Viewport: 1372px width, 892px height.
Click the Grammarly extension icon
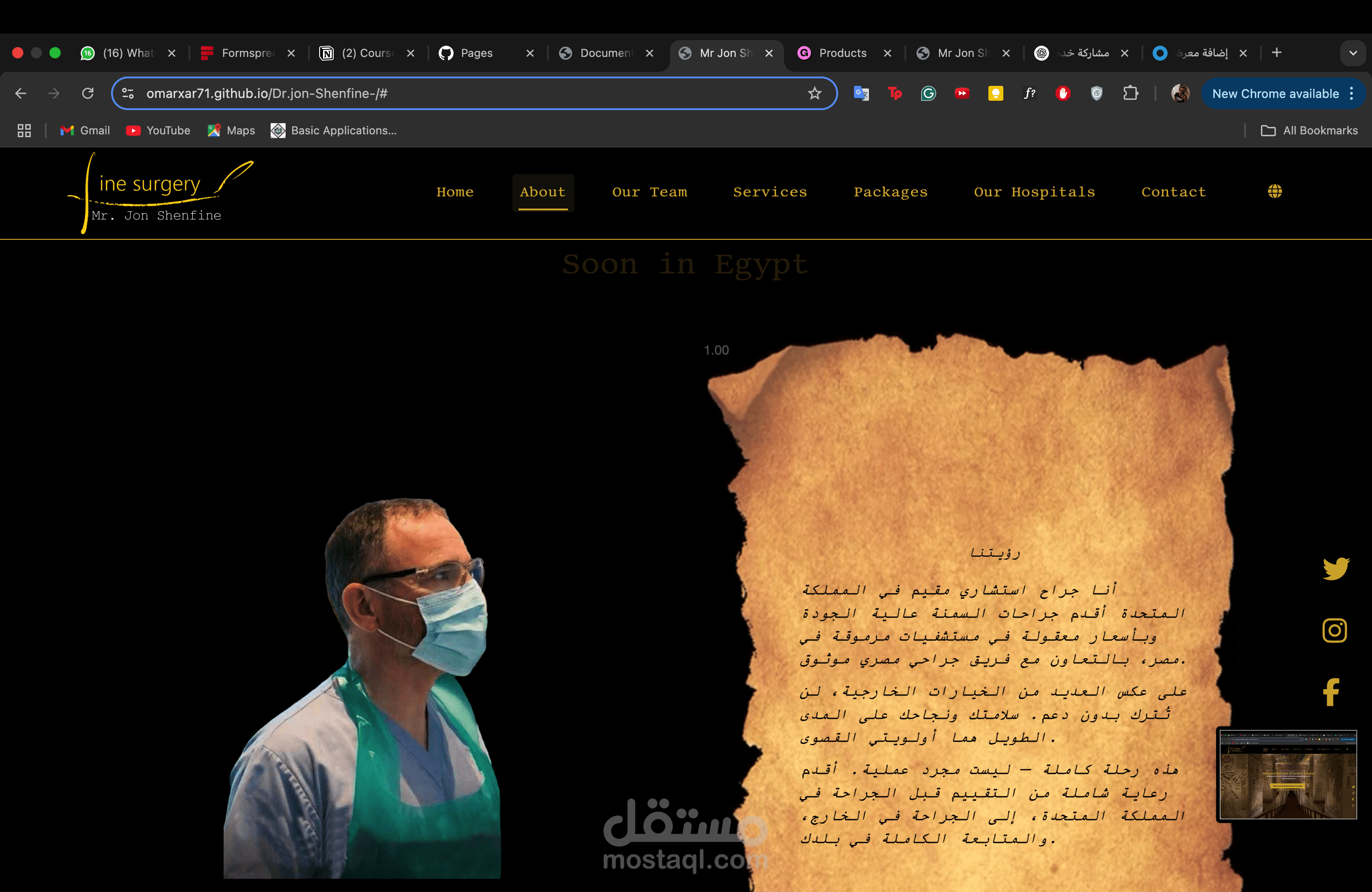tap(928, 93)
